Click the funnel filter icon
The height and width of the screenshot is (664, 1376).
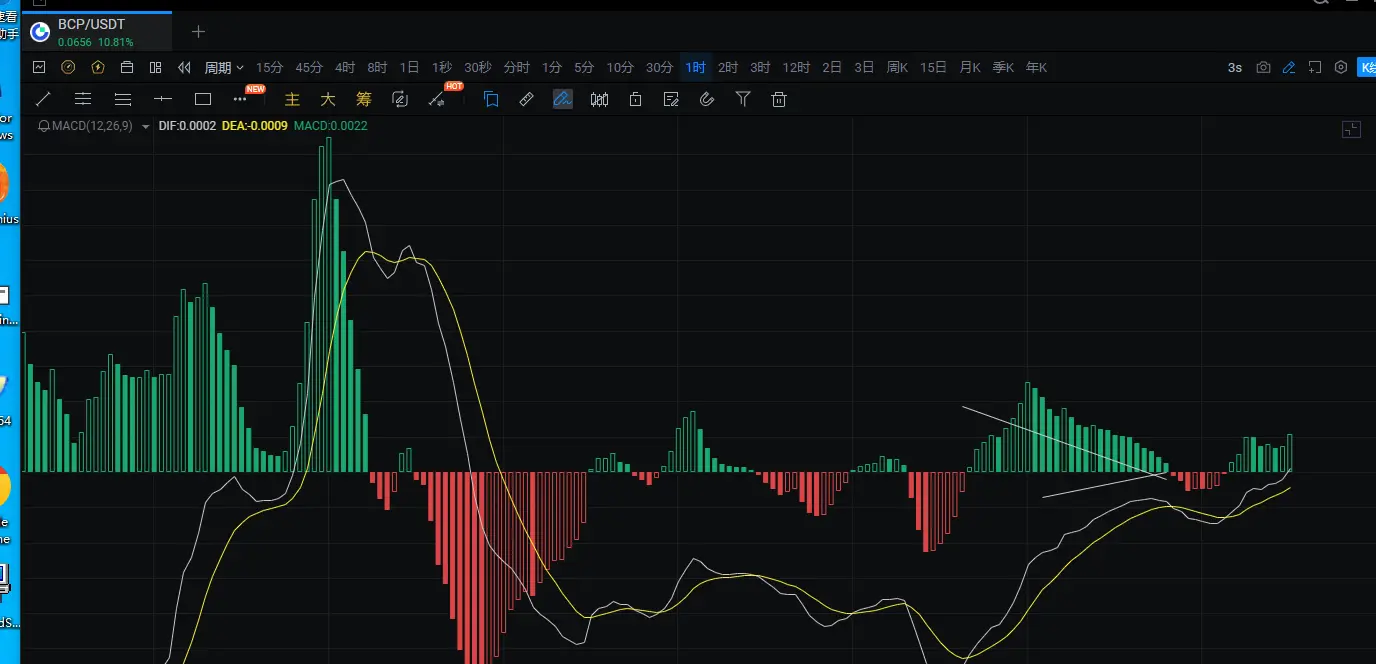coord(743,99)
